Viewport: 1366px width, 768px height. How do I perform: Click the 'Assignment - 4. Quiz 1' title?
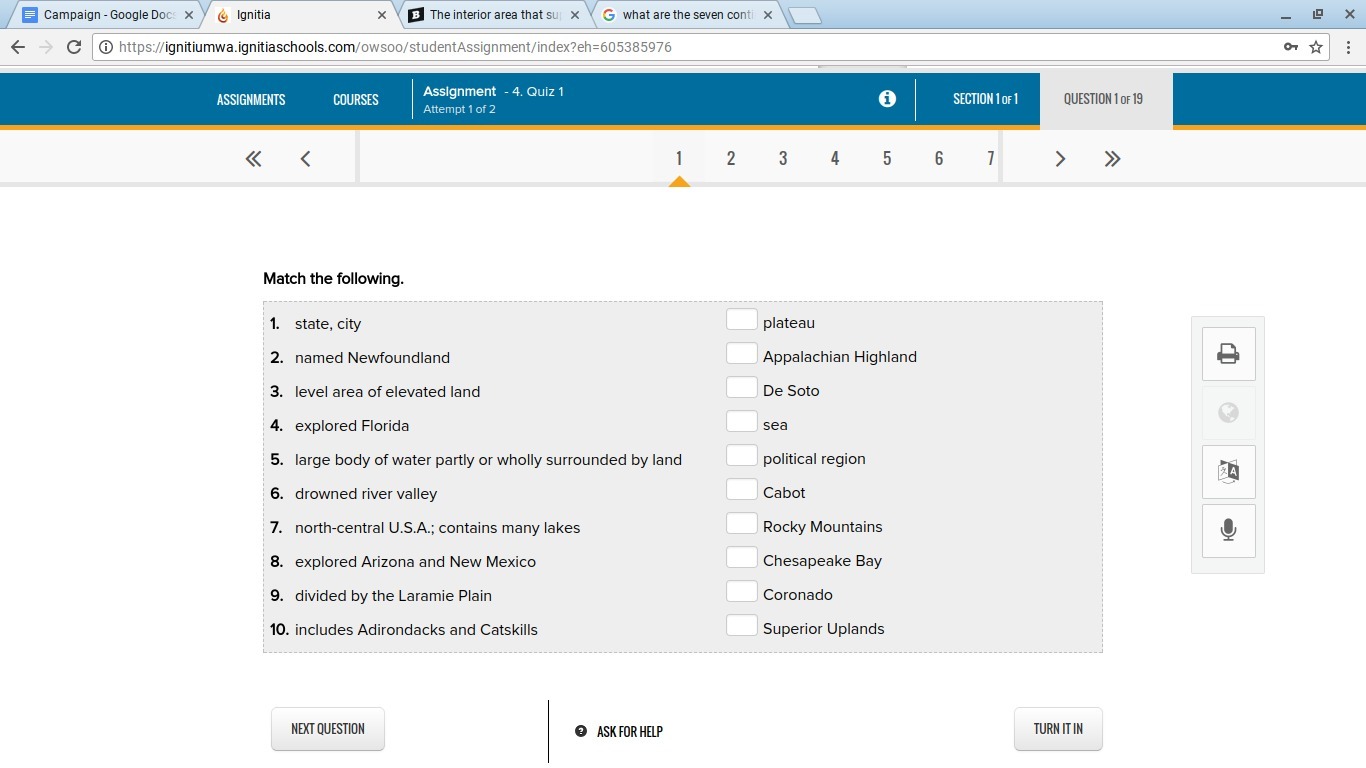pos(493,91)
